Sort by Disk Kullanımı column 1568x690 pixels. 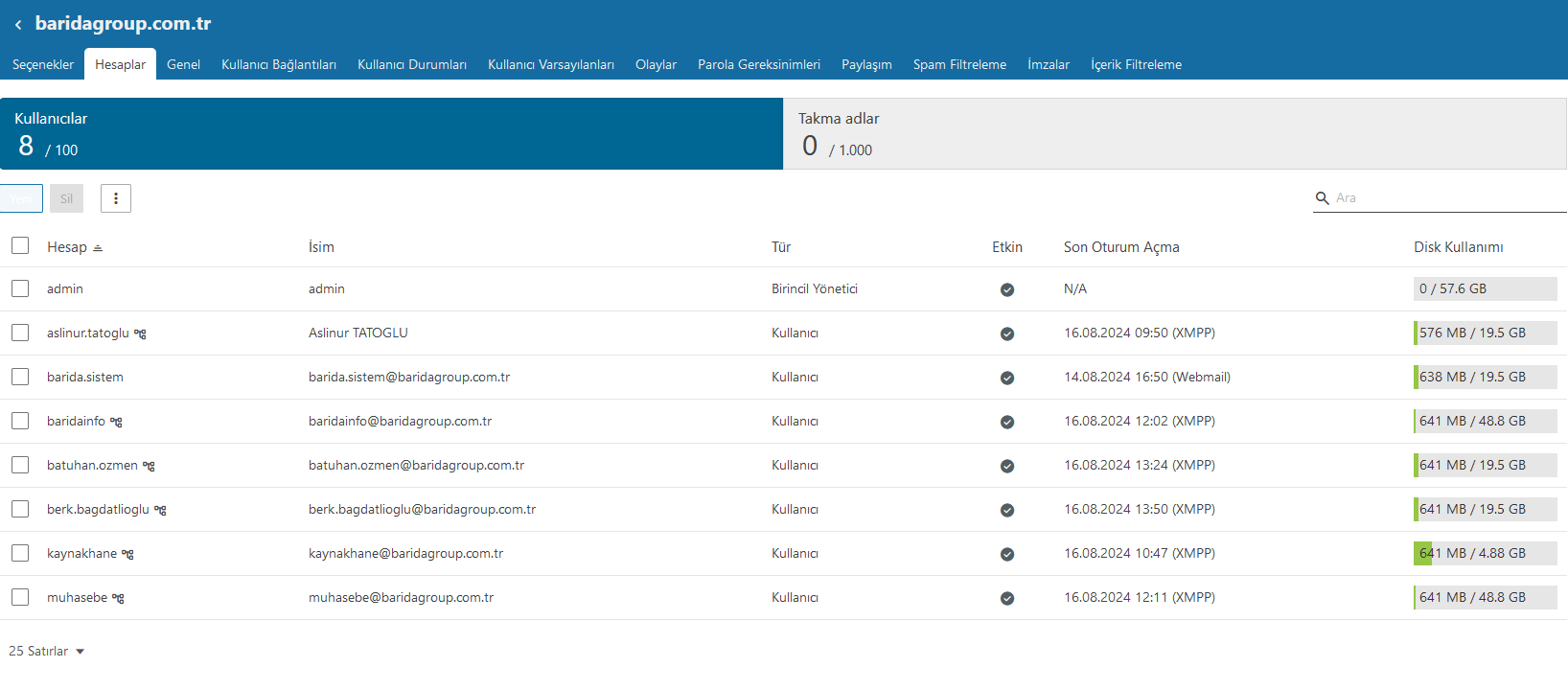1458,247
